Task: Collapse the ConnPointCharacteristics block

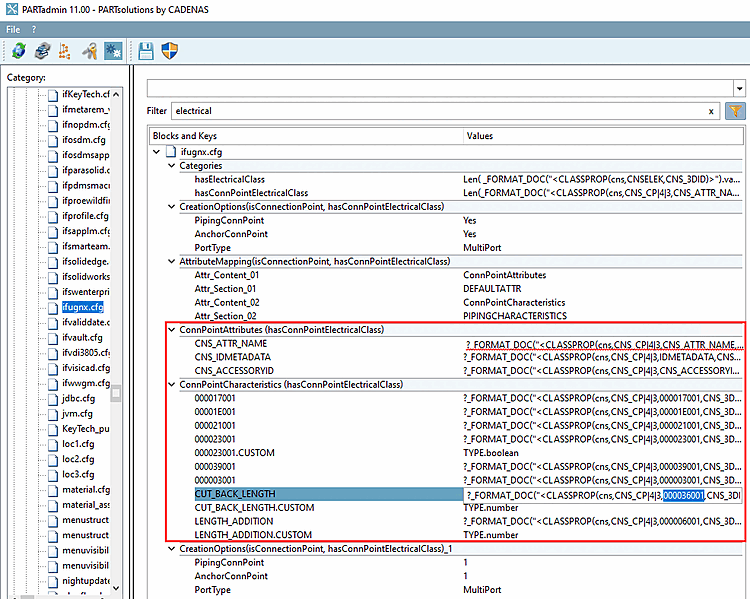Action: point(171,384)
